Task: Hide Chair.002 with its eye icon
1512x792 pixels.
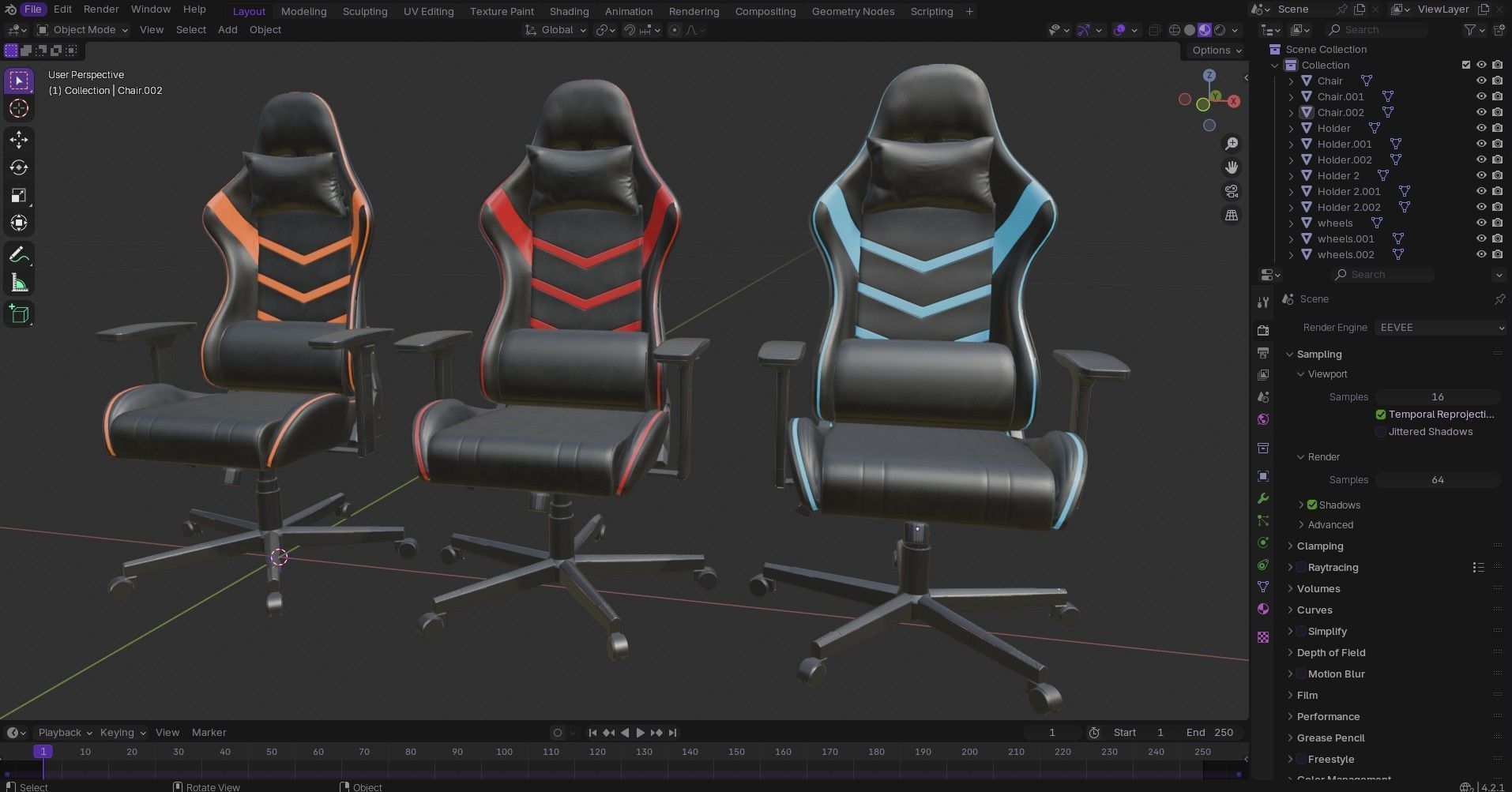Action: coord(1481,112)
